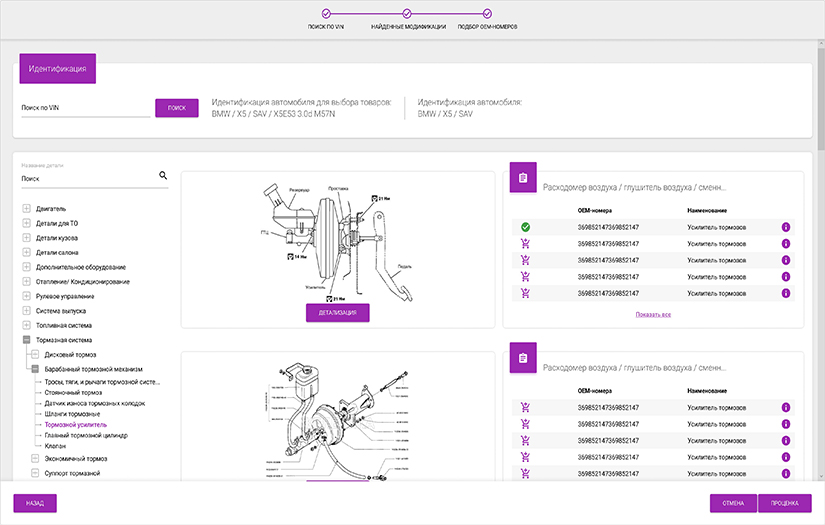Open info for third row in lower card
This screenshot has height=525, width=825.
786,440
